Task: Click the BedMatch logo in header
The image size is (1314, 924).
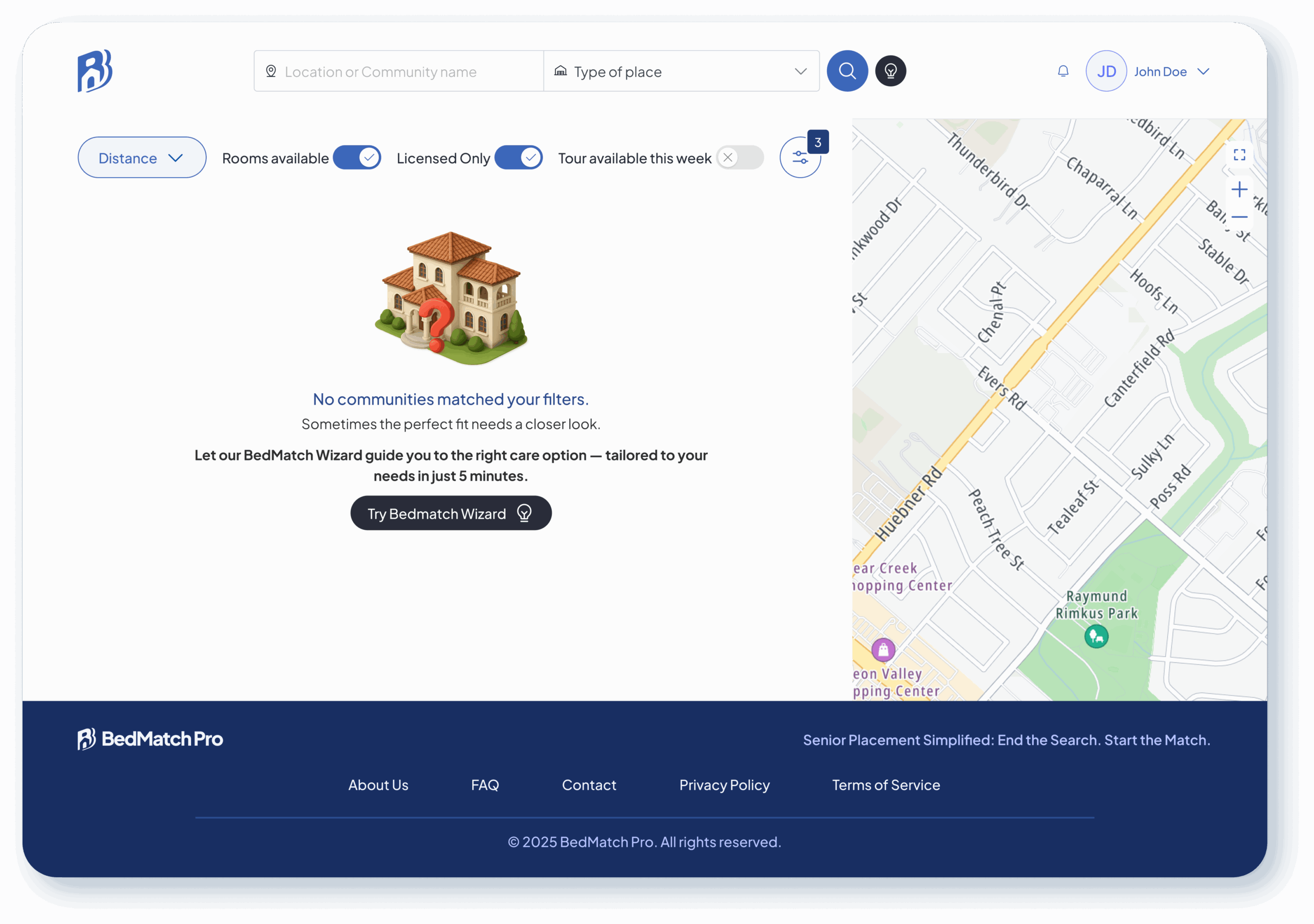Action: tap(95, 71)
